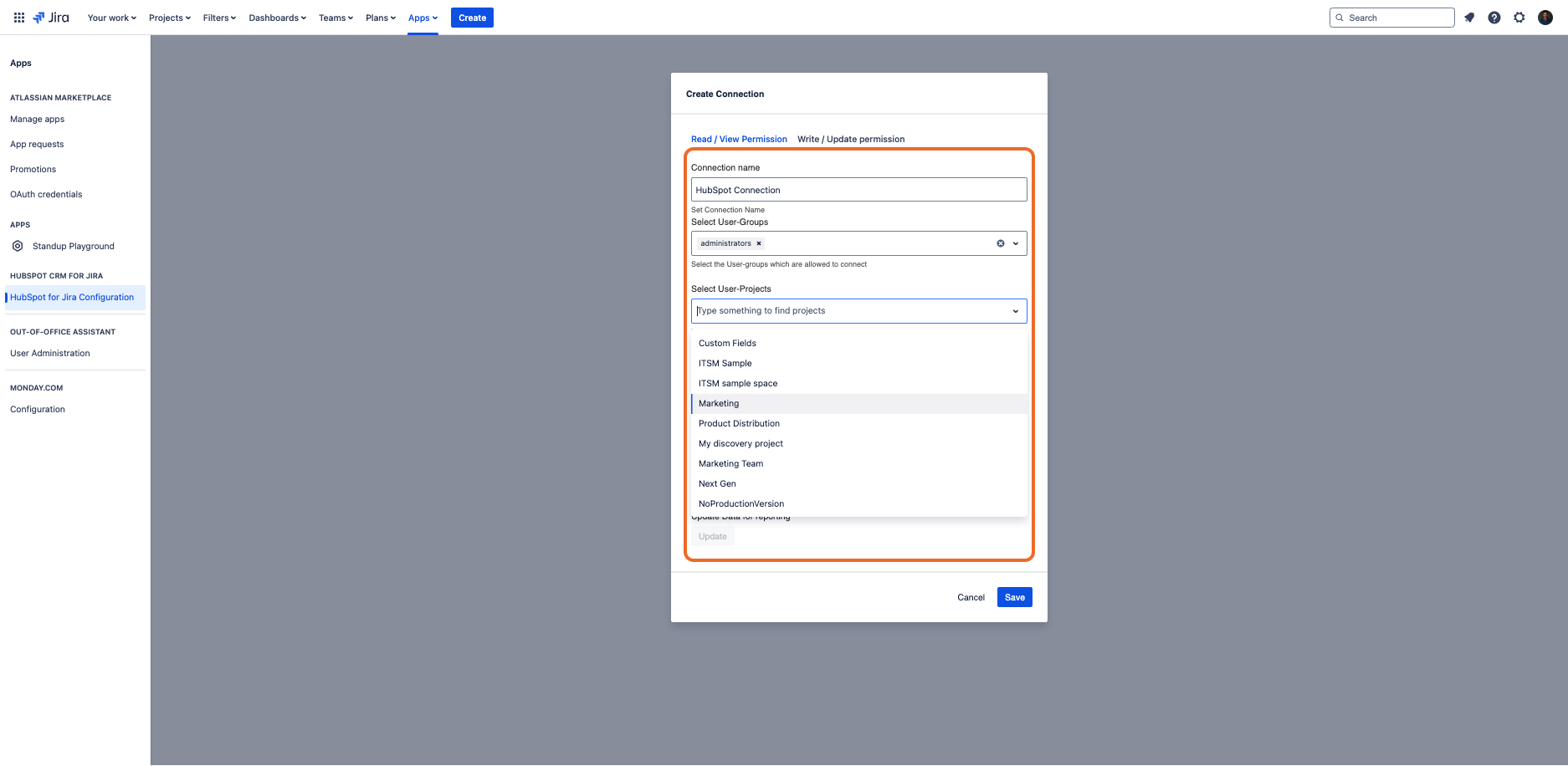
Task: Select Marketing Team project option
Action: tap(859, 463)
